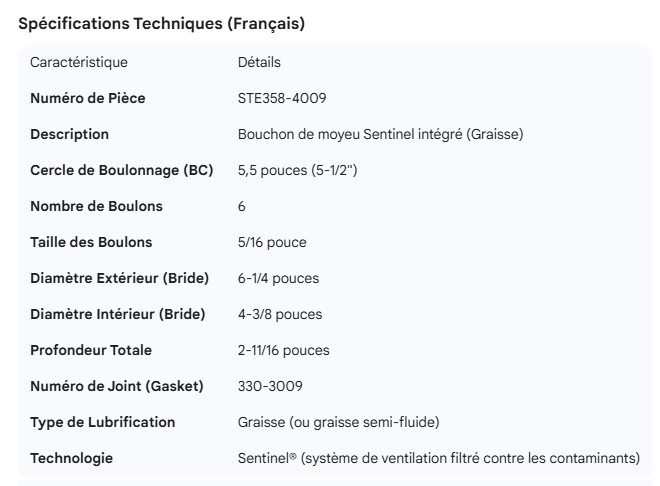Click the Détails column header
This screenshot has width=660, height=486.
click(259, 62)
